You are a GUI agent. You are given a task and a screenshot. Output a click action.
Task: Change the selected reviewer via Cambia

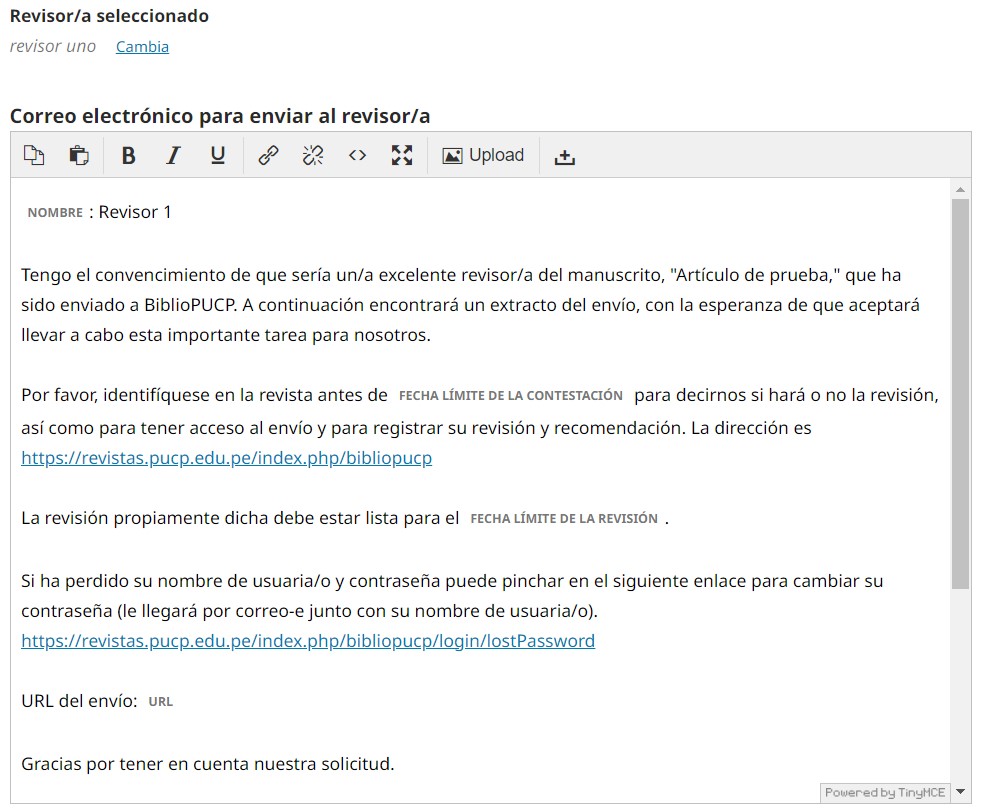pos(142,47)
